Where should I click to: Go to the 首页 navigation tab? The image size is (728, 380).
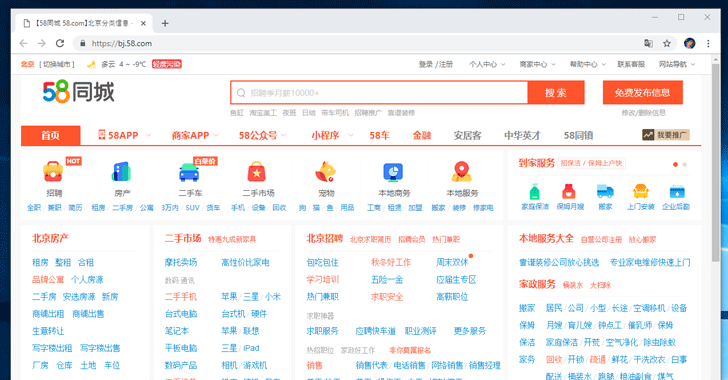[51, 135]
